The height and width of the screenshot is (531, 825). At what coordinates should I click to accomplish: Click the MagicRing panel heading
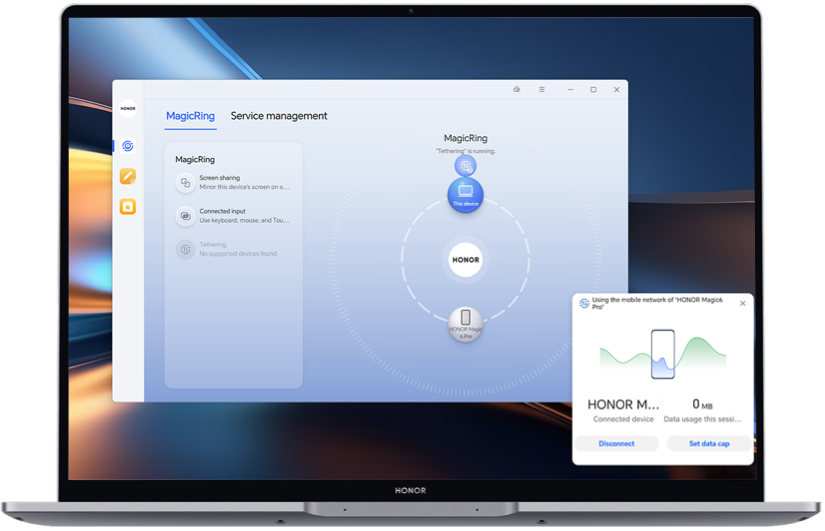(195, 159)
